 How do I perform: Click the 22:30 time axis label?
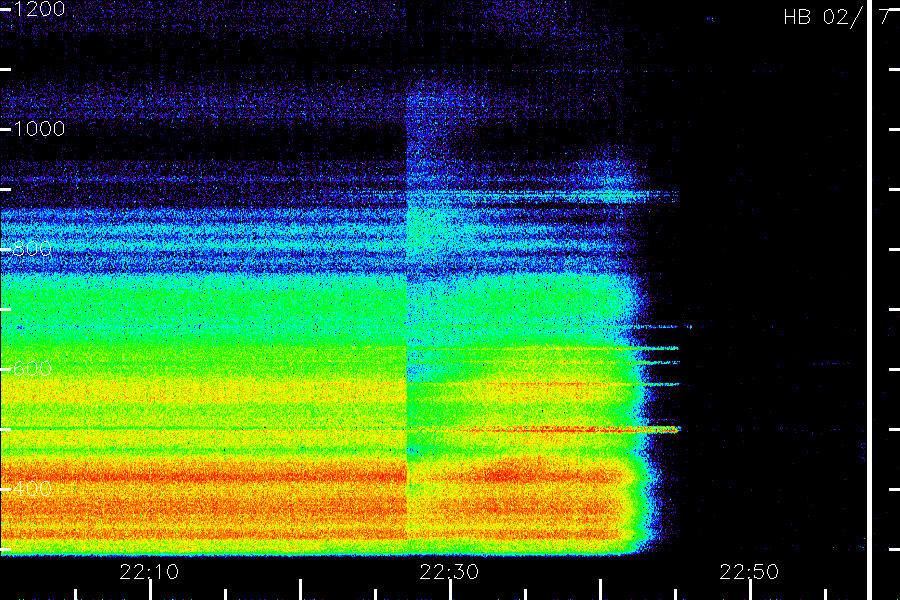[x=449, y=572]
